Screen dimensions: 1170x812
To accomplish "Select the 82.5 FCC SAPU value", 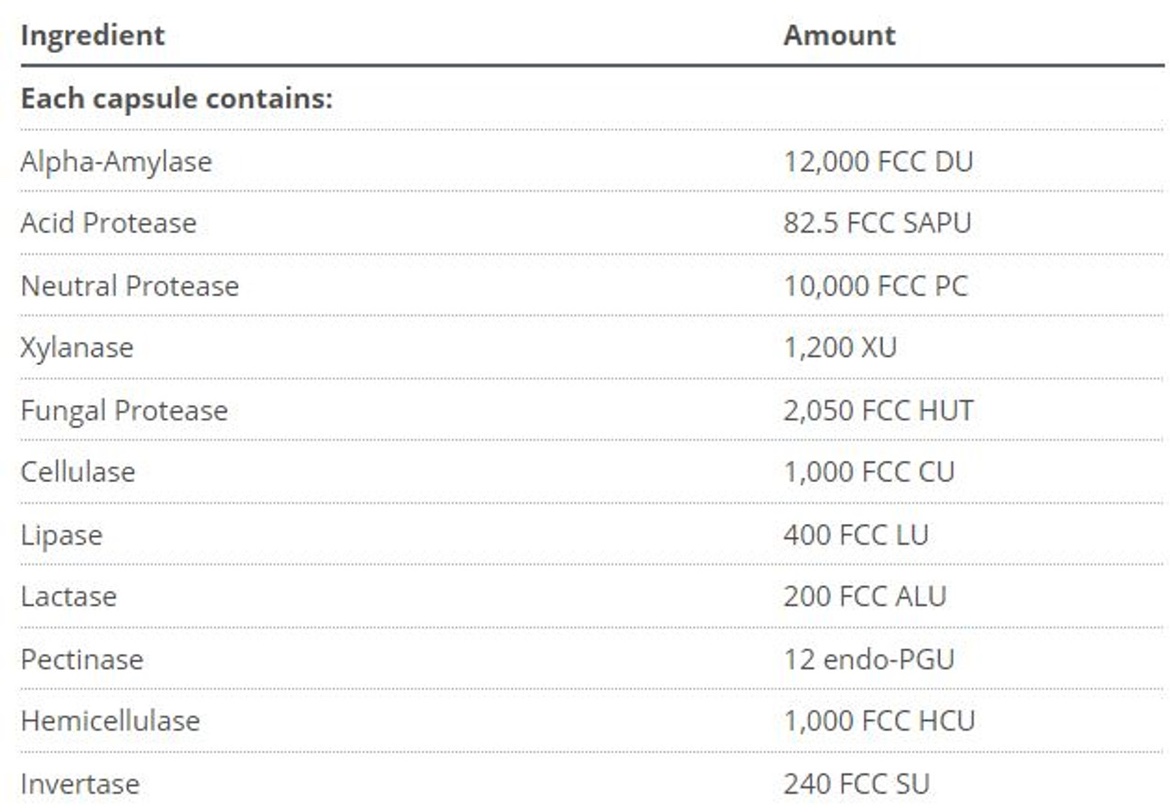I will [877, 223].
